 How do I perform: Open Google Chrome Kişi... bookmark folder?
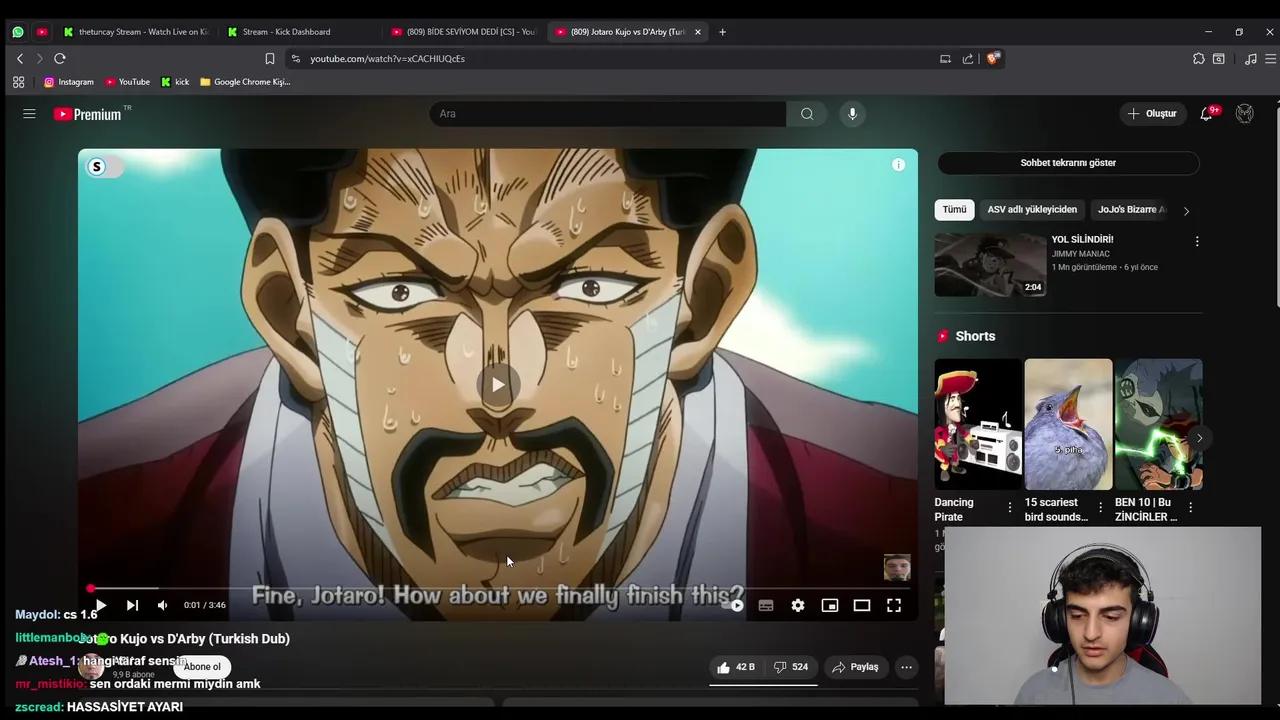point(245,82)
